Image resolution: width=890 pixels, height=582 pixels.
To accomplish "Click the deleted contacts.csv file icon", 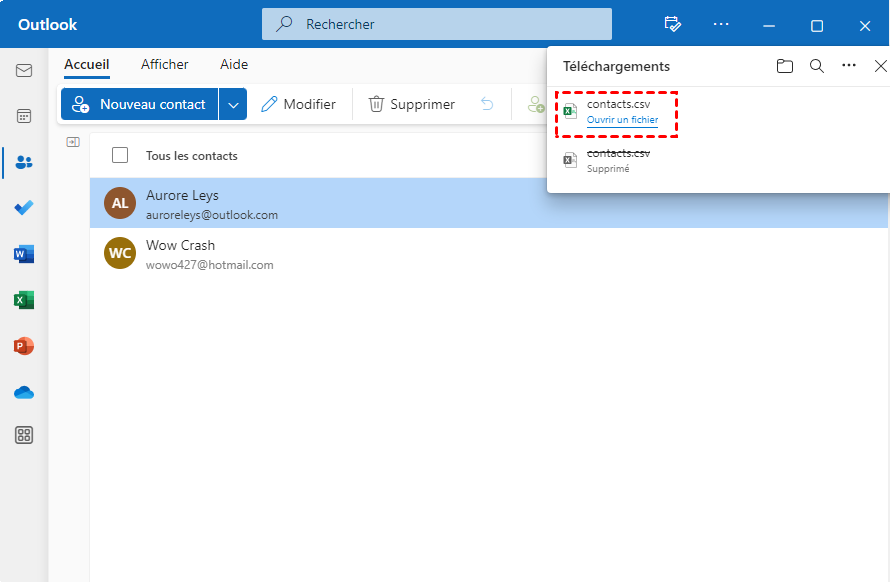I will click(x=570, y=160).
